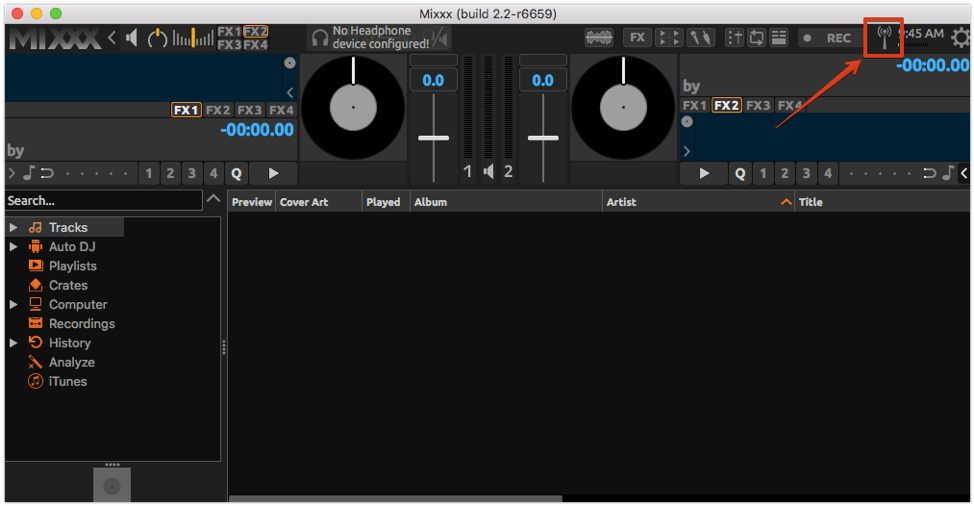This screenshot has width=974, height=506.
Task: Start recording with REC button
Action: pos(829,38)
